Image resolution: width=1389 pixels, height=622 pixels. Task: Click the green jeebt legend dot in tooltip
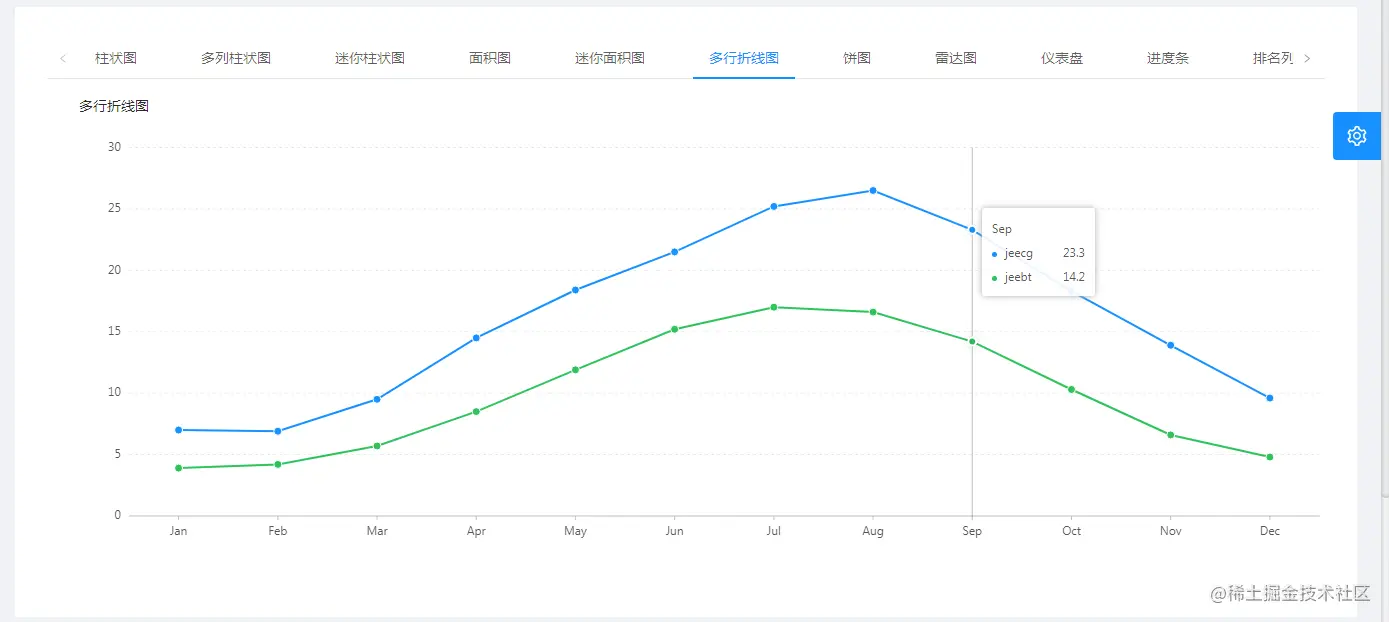click(992, 277)
